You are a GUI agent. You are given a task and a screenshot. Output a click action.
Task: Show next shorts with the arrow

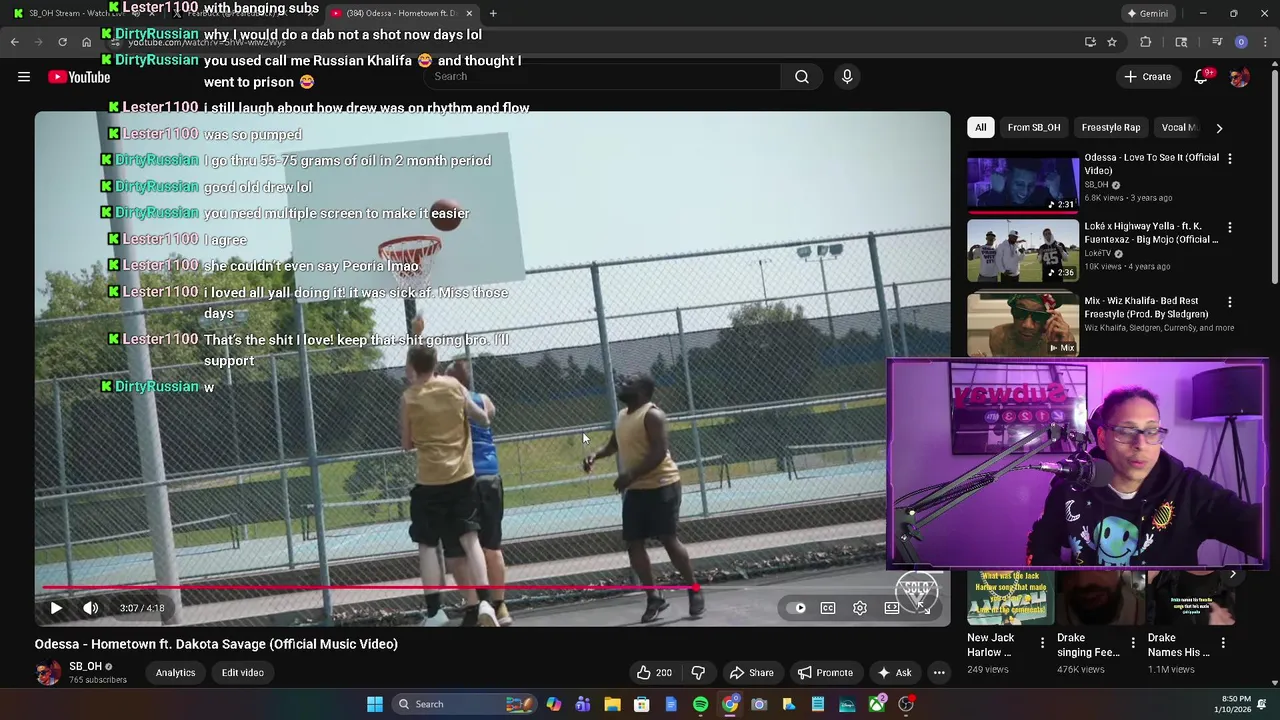click(x=1233, y=574)
